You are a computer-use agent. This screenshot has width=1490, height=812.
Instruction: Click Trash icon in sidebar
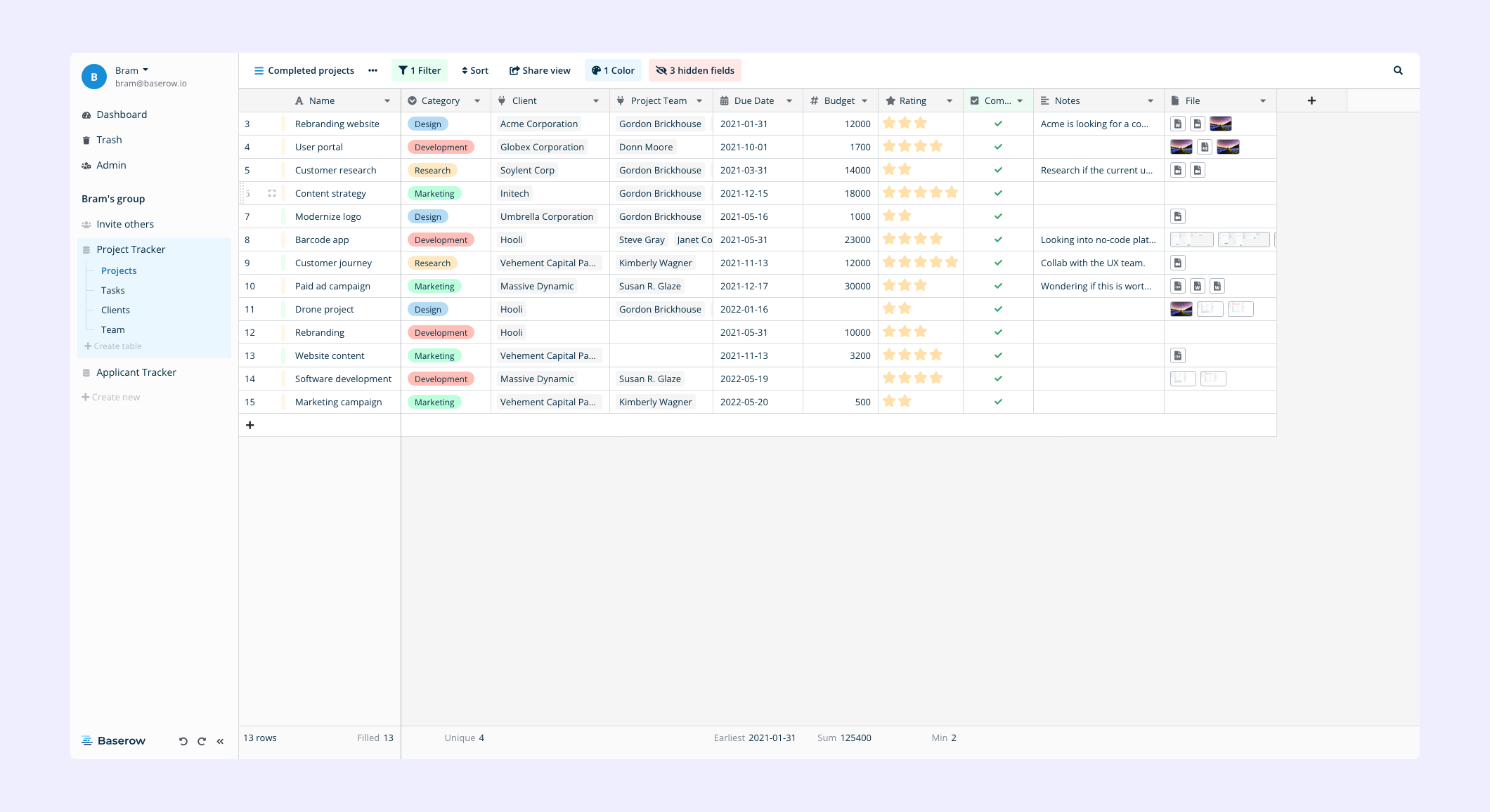(86, 140)
